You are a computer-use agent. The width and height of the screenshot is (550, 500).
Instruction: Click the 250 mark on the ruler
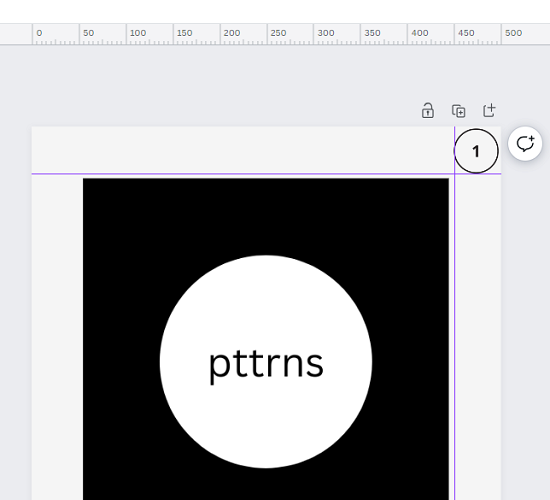(x=279, y=33)
